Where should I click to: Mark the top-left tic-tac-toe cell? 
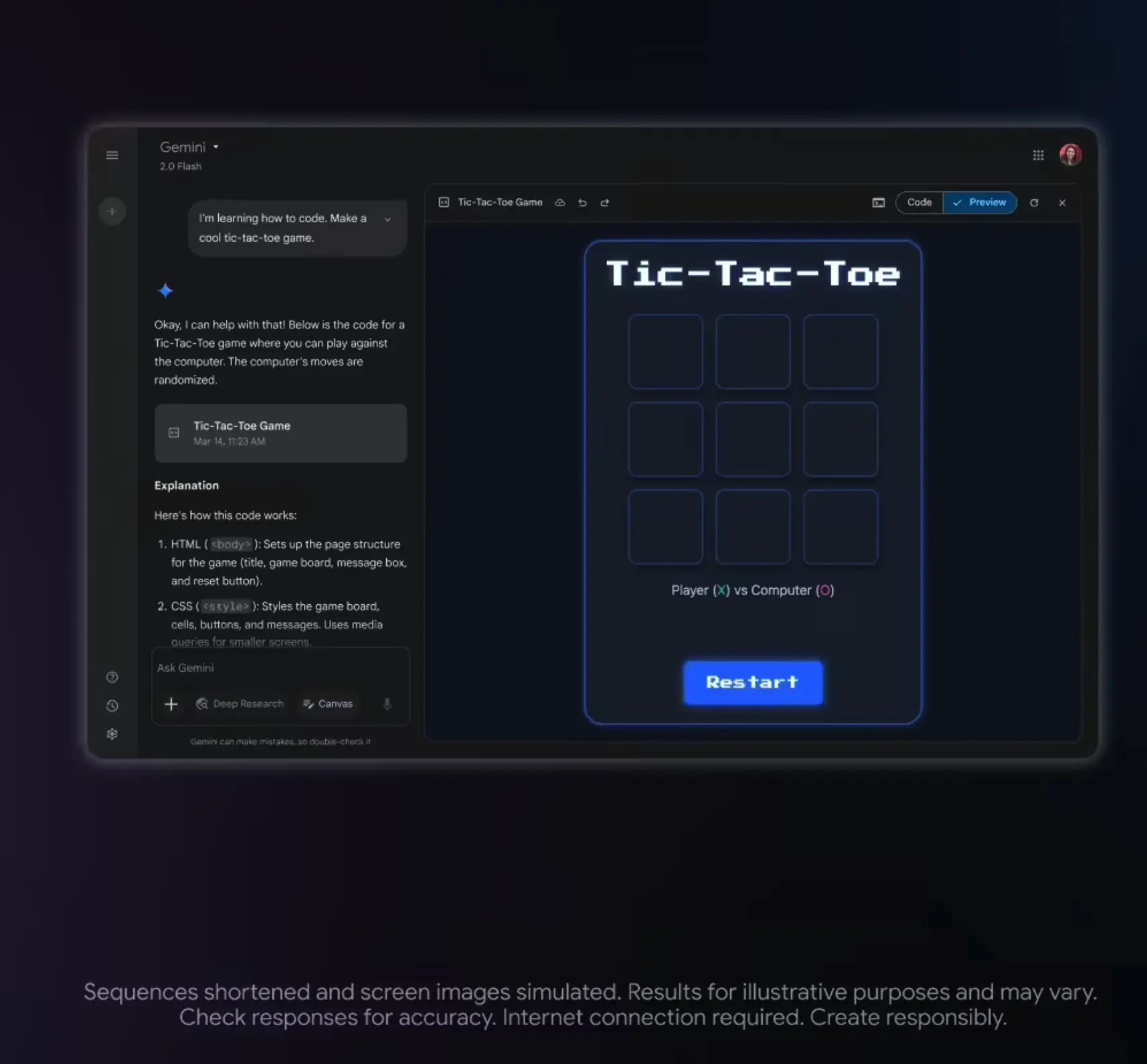point(665,352)
